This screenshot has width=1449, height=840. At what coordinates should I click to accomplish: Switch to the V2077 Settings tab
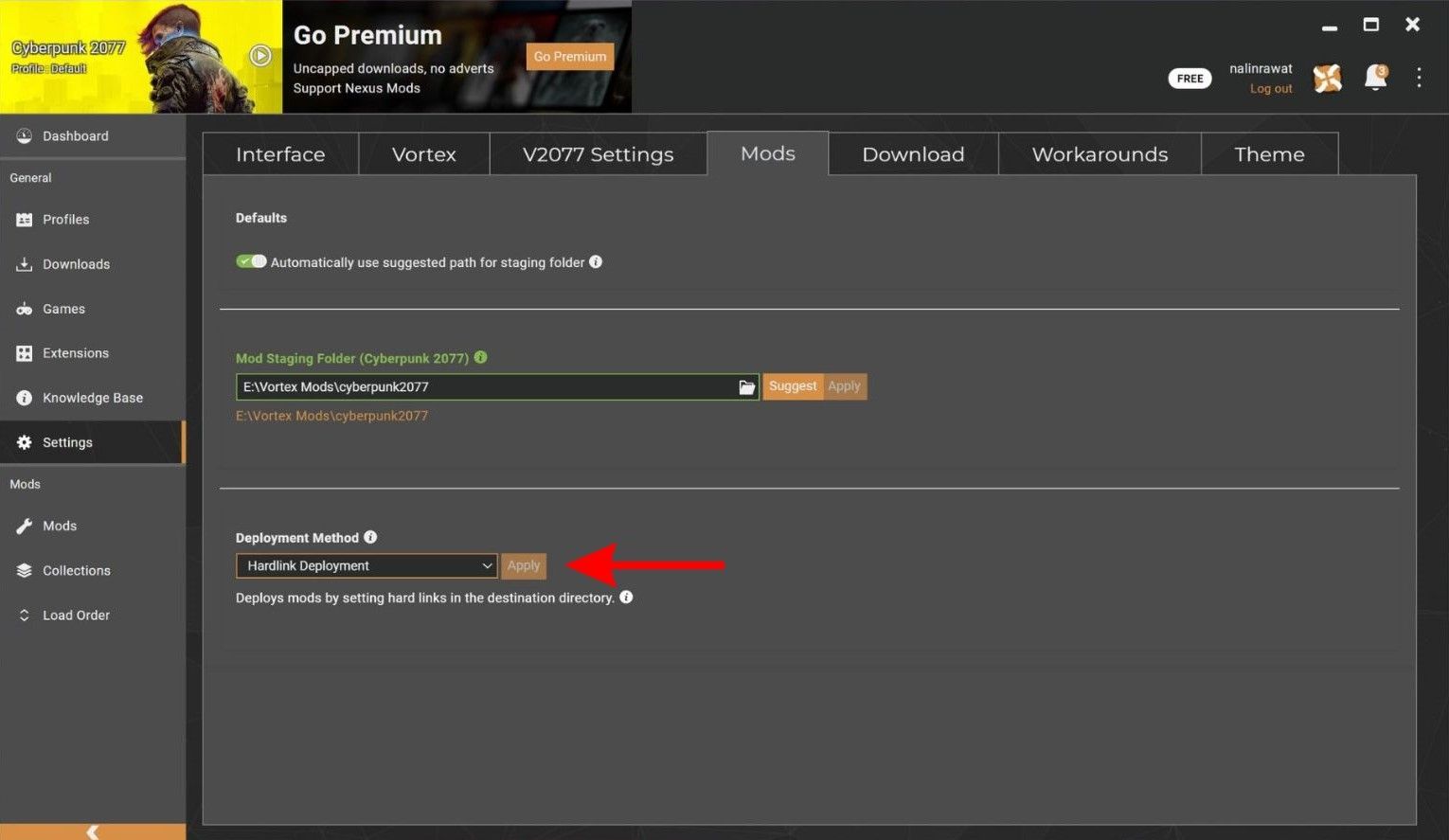[598, 153]
